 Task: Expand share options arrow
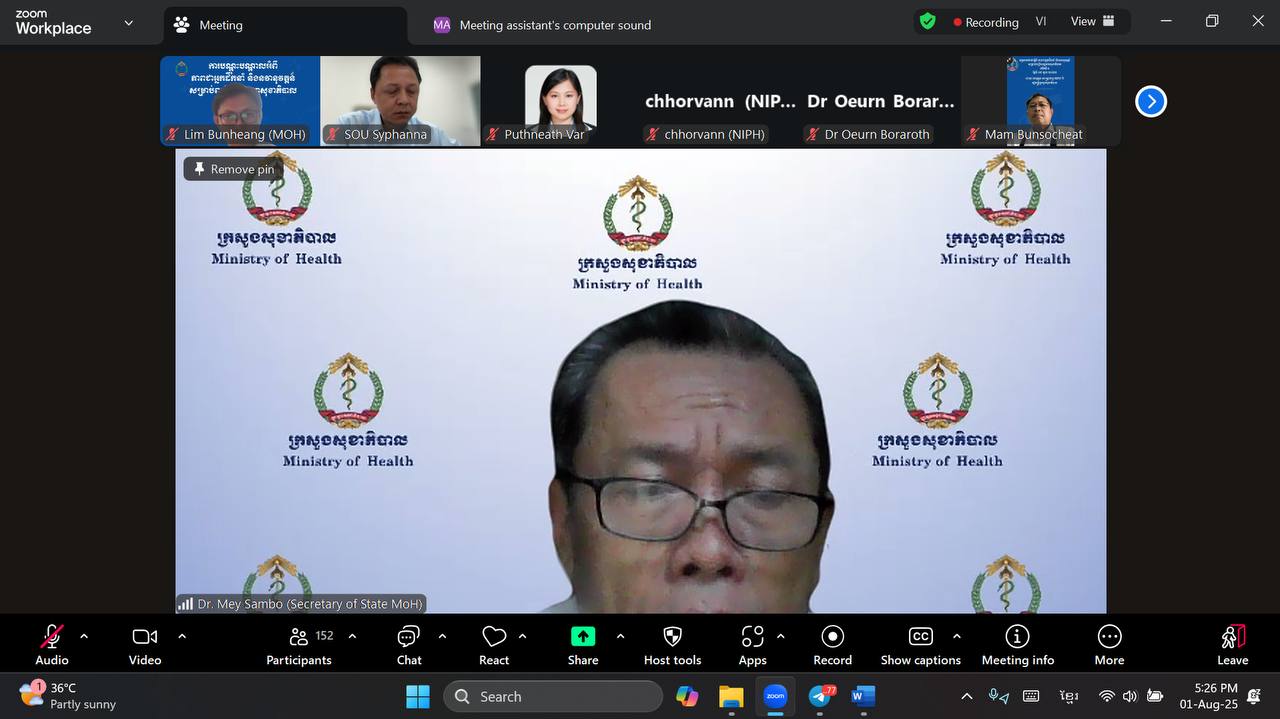point(620,636)
